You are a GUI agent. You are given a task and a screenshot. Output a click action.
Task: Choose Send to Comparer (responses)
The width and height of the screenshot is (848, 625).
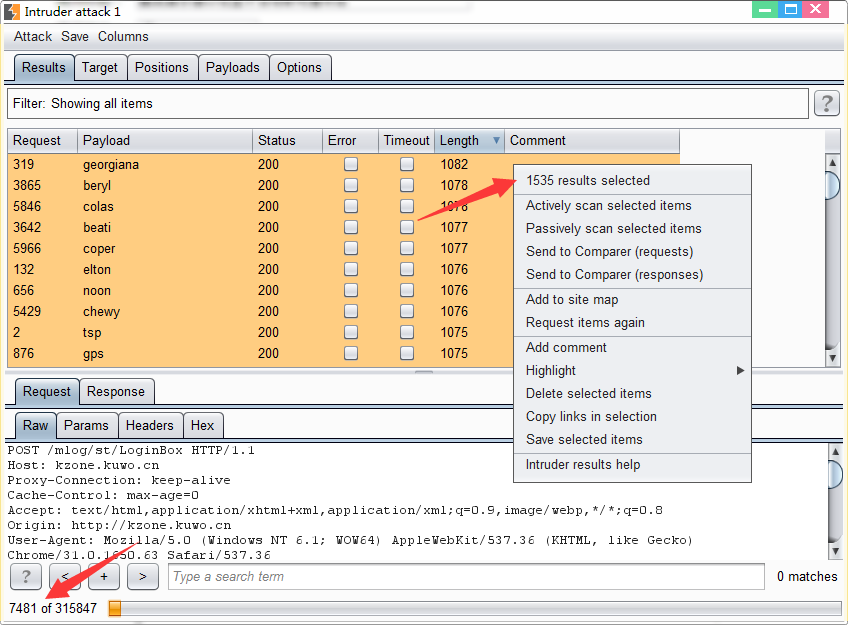coord(632,275)
